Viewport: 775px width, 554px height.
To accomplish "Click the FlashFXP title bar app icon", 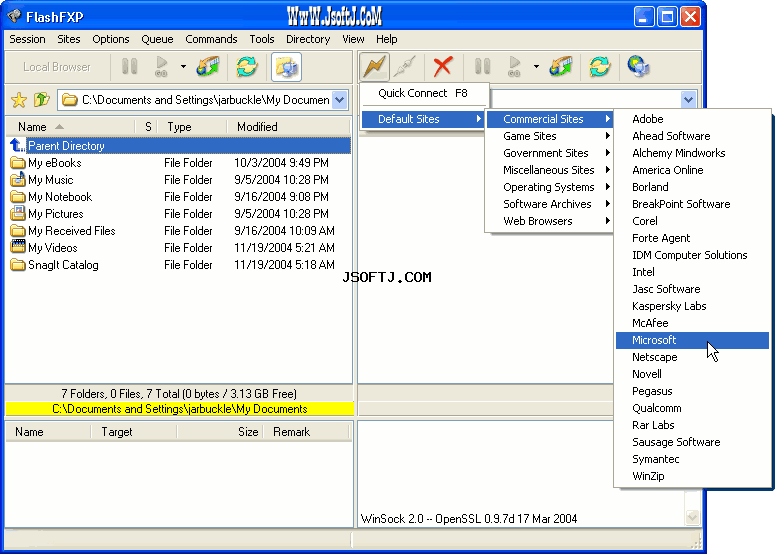I will pos(14,16).
